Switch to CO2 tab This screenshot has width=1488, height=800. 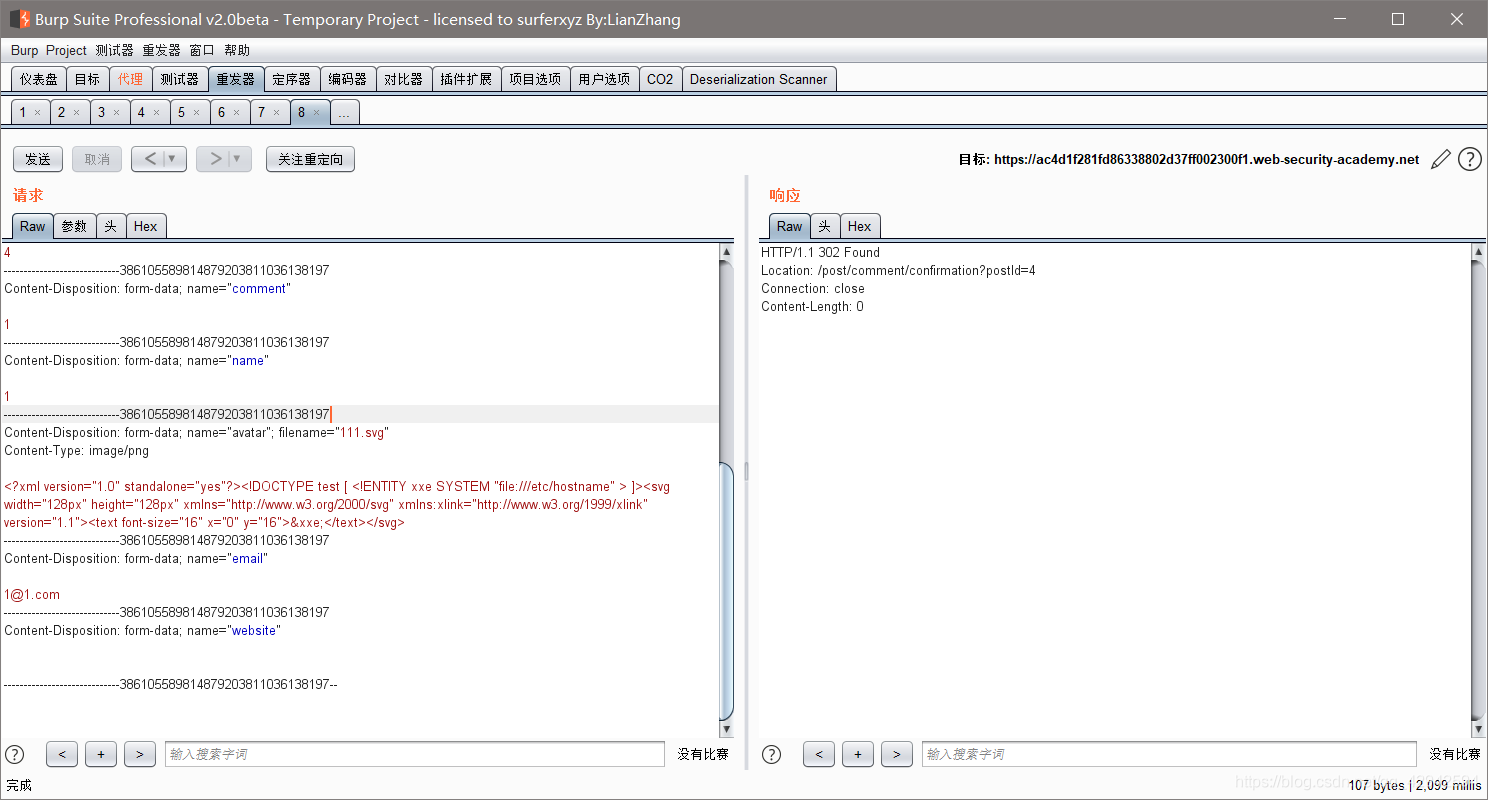tap(660, 79)
